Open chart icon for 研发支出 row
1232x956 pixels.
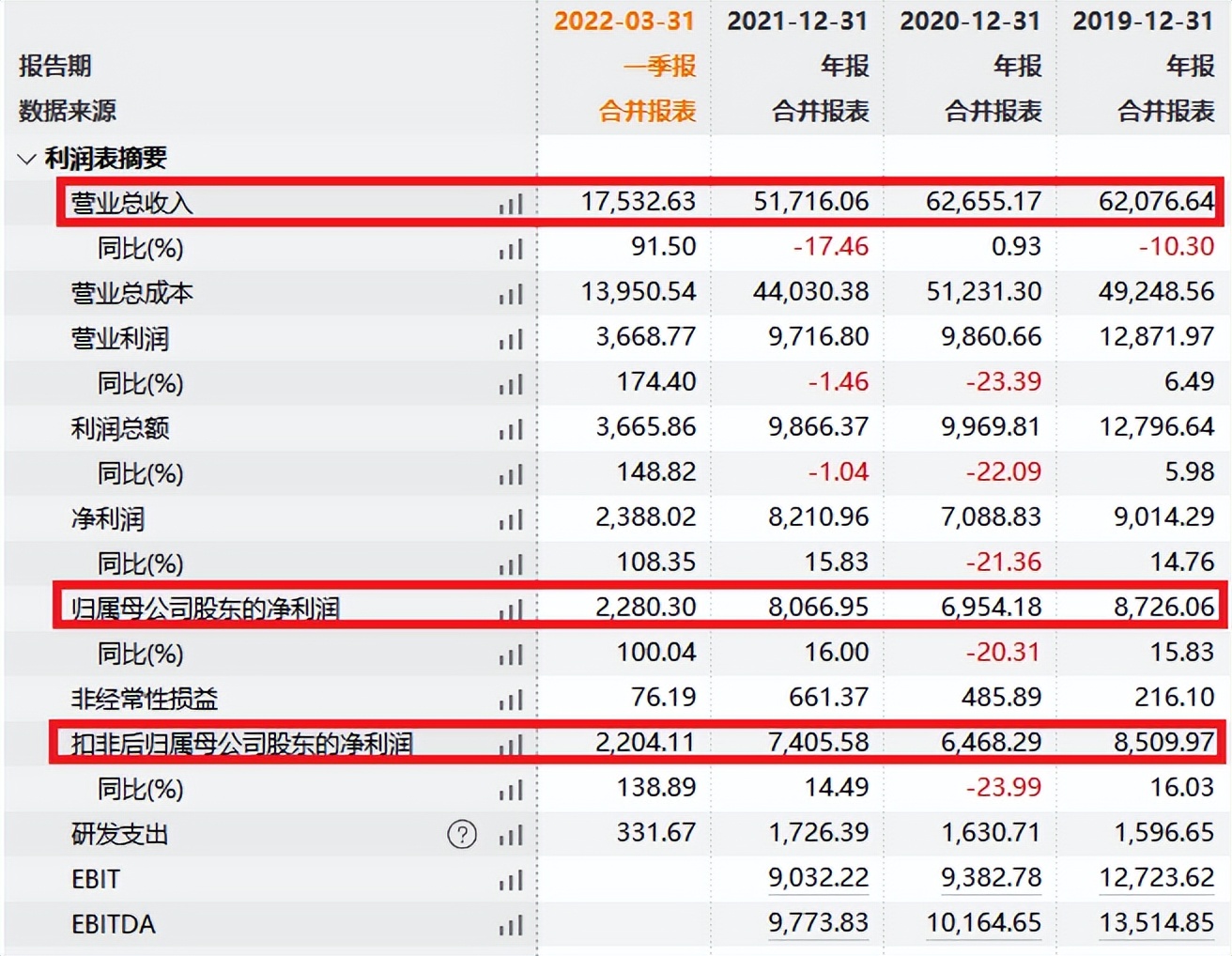click(511, 835)
